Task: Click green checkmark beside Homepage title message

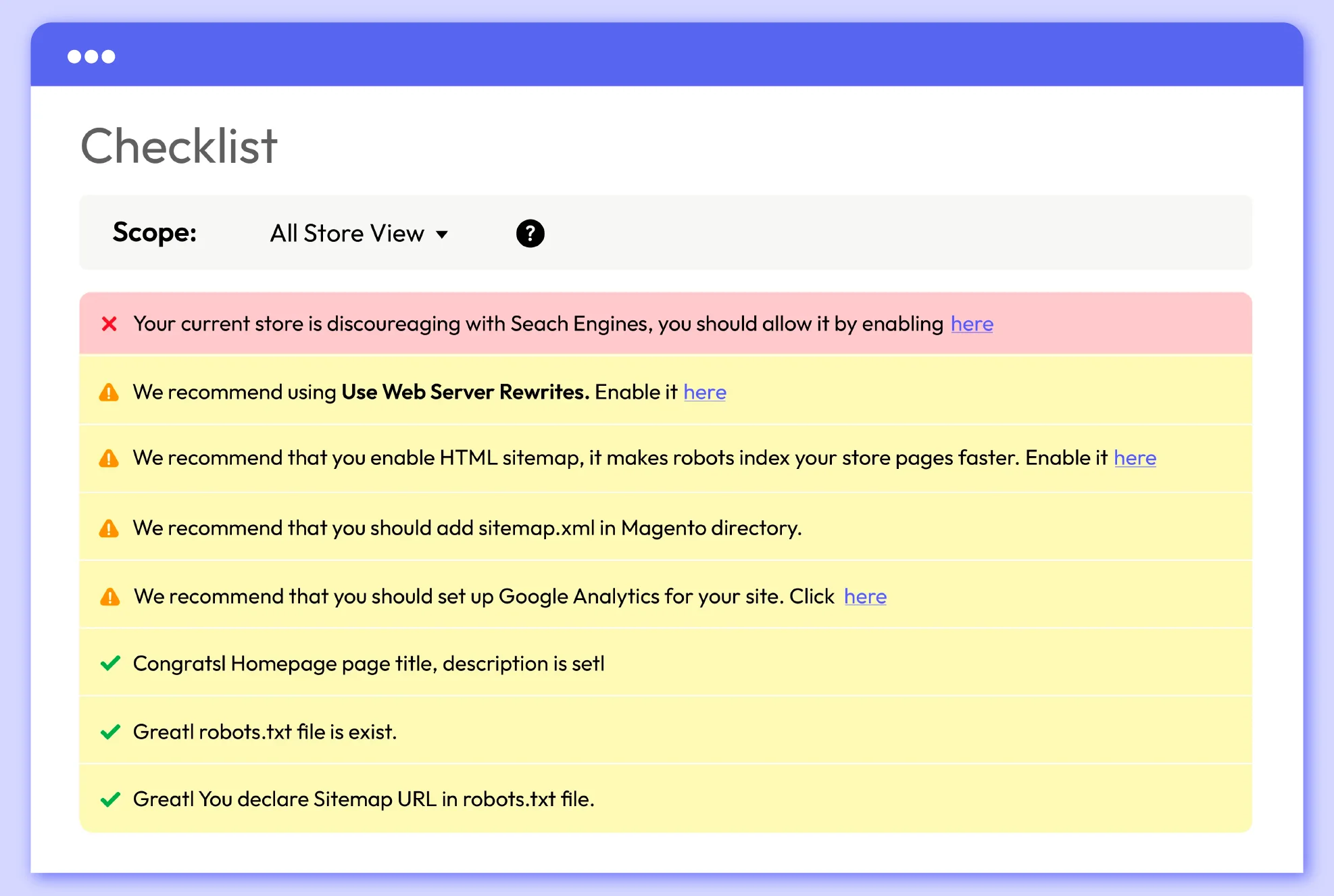Action: (110, 664)
